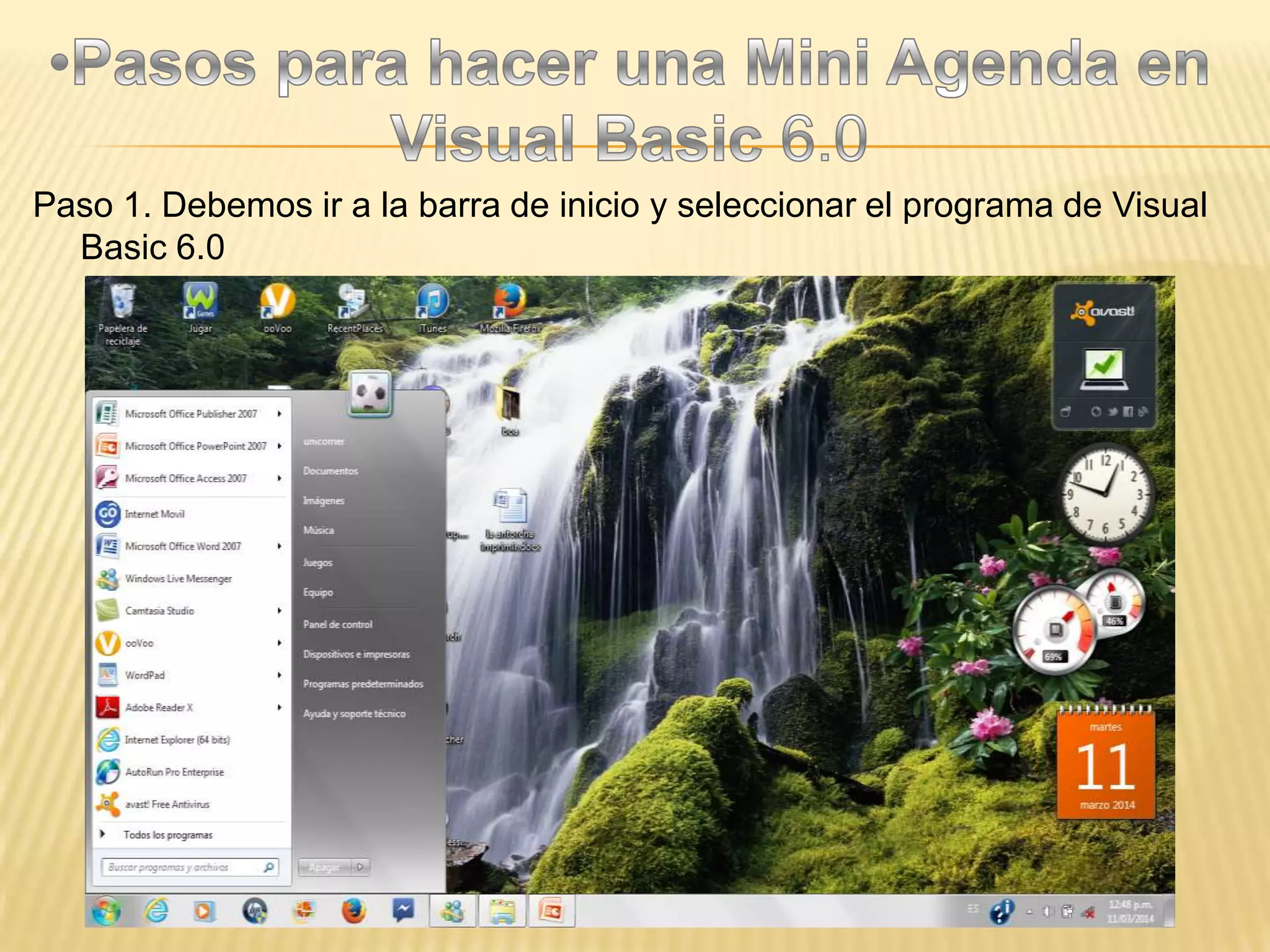Image resolution: width=1270 pixels, height=952 pixels.
Task: Open the arrow next to Apagar button
Action: pyautogui.click(x=360, y=866)
